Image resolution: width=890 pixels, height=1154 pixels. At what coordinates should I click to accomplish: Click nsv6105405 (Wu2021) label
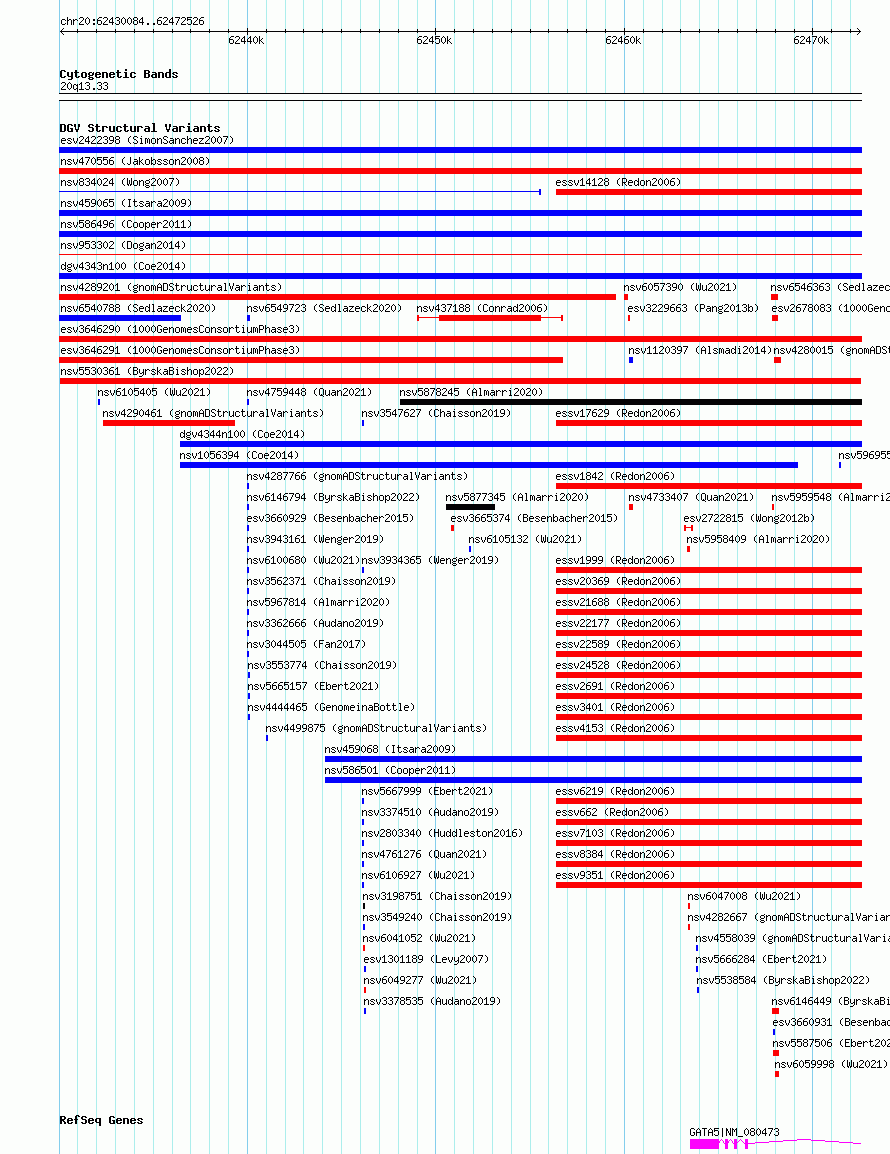[x=155, y=392]
